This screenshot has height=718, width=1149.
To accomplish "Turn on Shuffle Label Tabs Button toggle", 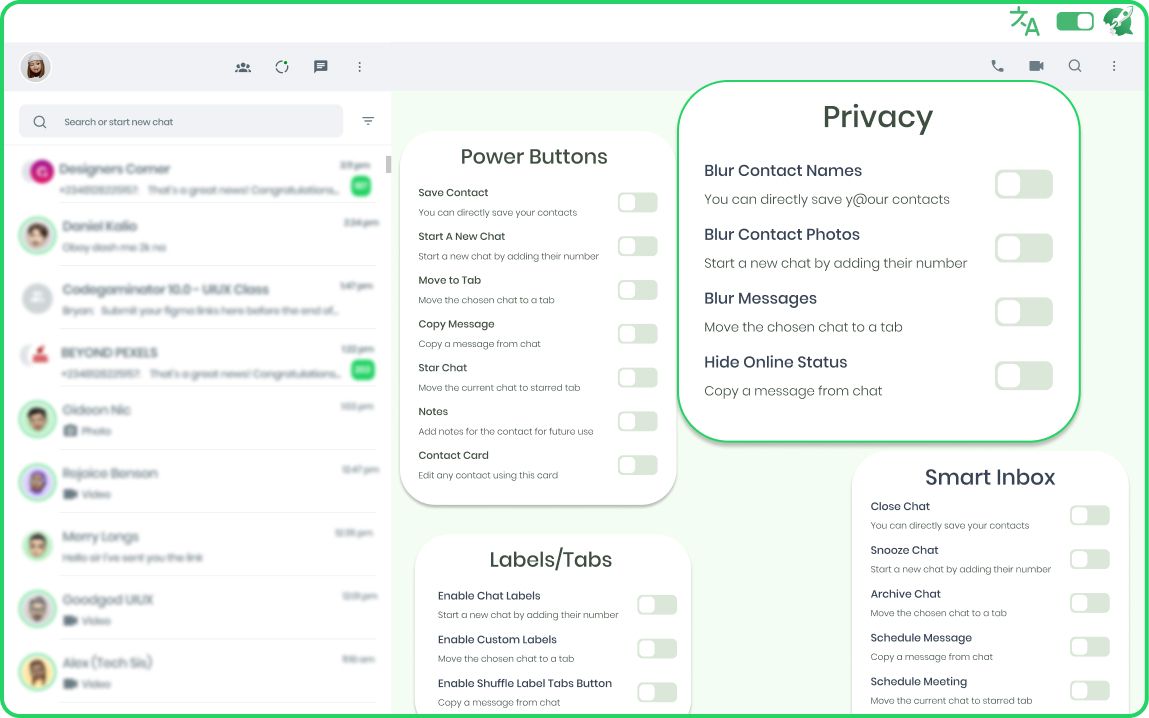I will coord(657,692).
